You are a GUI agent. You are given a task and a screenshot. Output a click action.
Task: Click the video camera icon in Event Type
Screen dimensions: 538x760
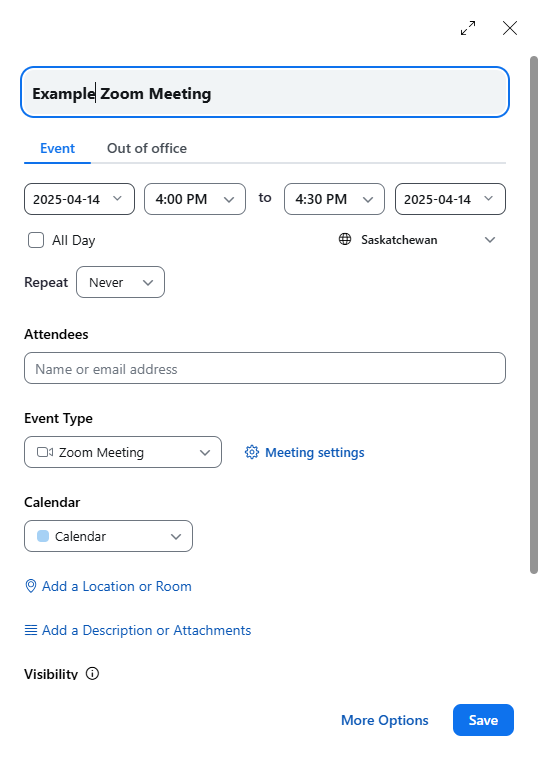point(45,452)
